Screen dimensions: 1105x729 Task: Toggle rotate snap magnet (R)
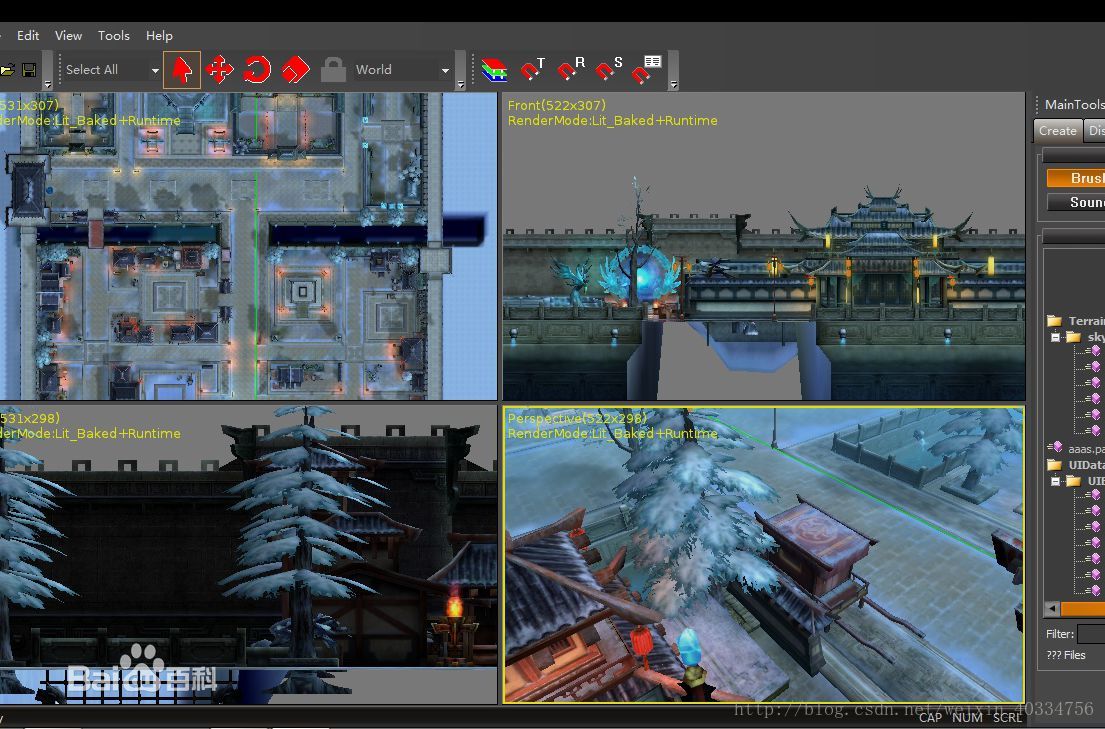tap(570, 70)
